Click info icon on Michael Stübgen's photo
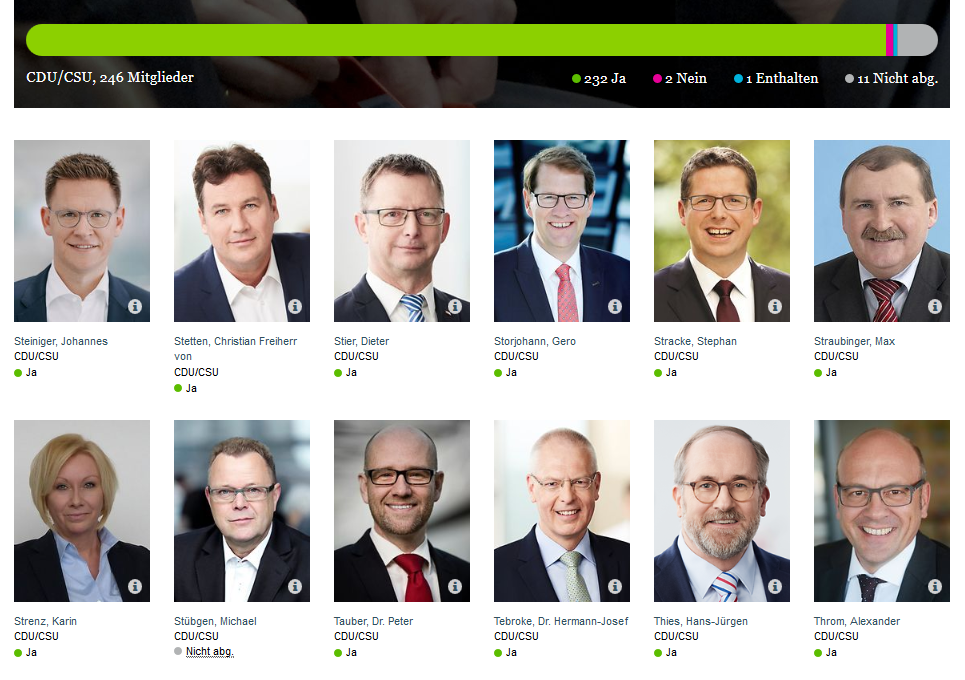This screenshot has width=965, height=680. click(295, 586)
